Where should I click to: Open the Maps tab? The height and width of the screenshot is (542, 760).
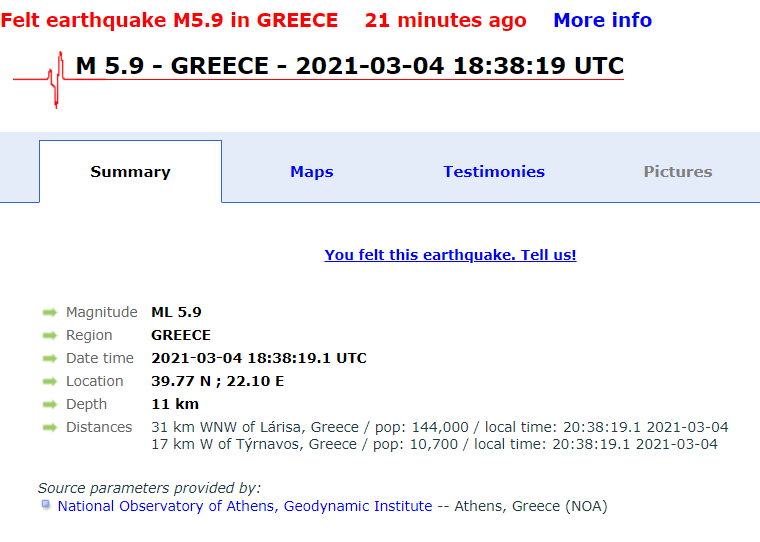(x=312, y=172)
